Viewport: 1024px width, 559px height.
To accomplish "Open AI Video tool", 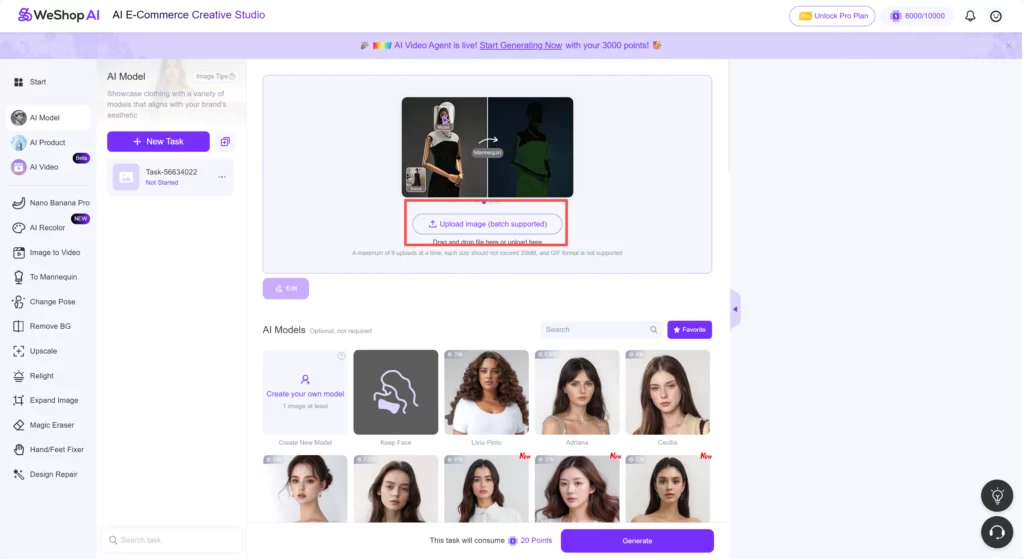I will [x=36, y=167].
